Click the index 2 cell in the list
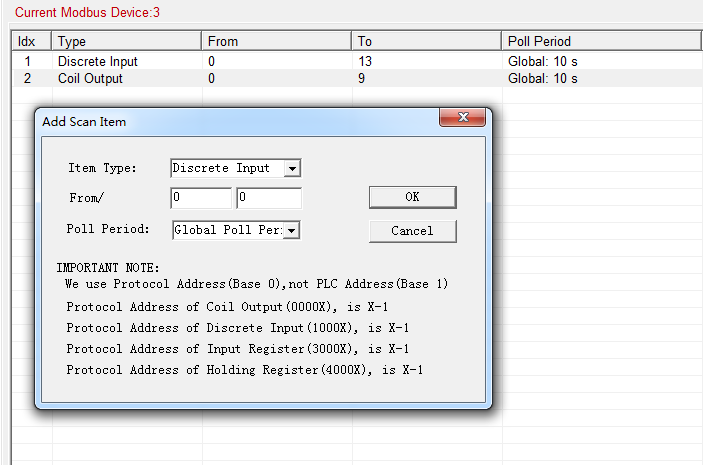This screenshot has height=465, width=703. click(28, 78)
